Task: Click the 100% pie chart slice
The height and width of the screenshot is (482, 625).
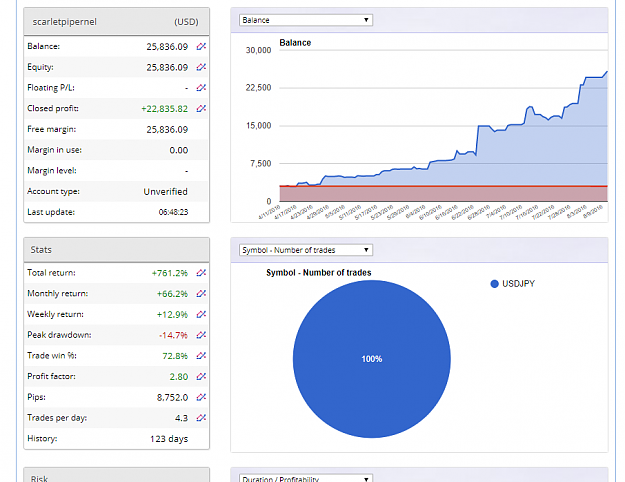Action: point(371,359)
